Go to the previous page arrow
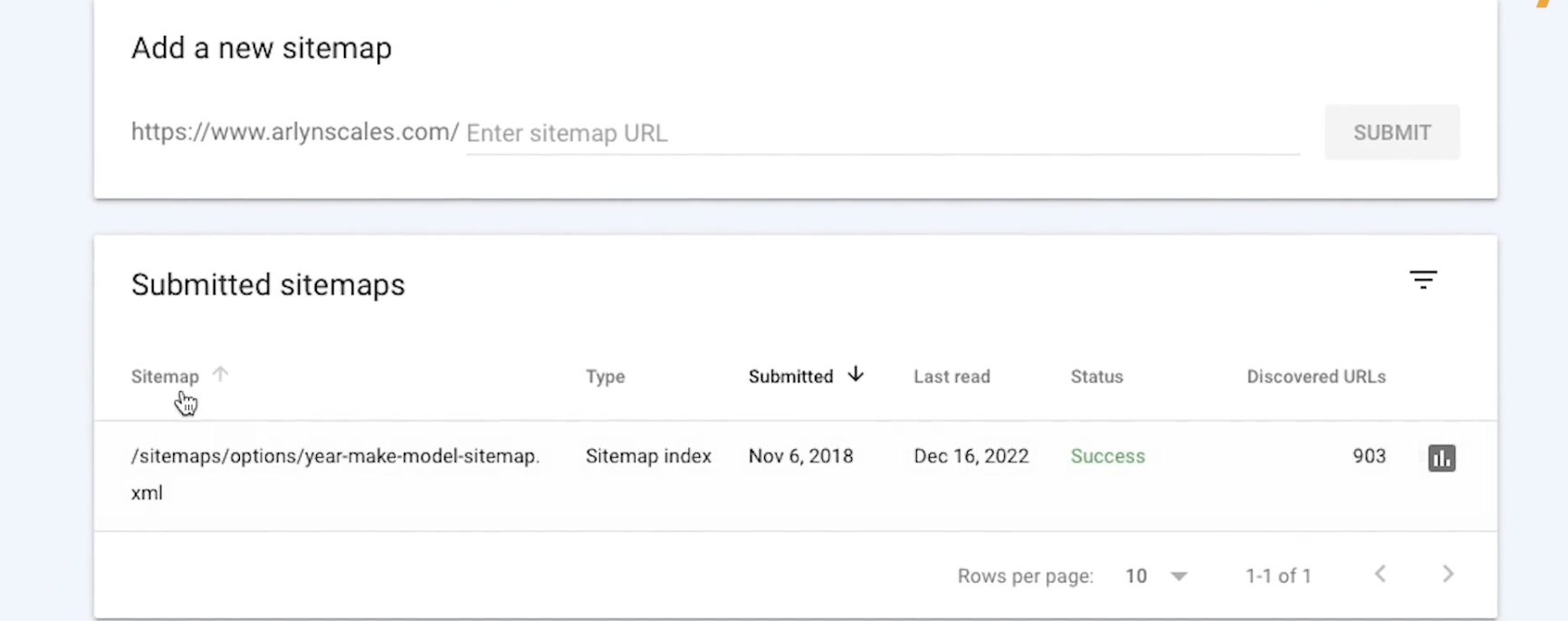Image resolution: width=1568 pixels, height=621 pixels. tap(1381, 574)
